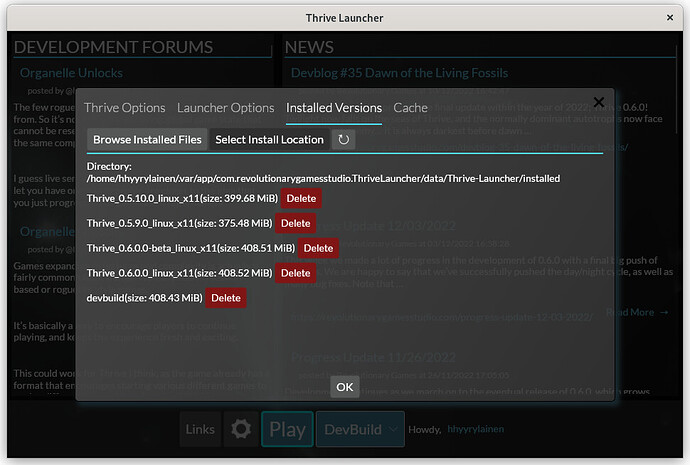Select the Installed Versions tab
Viewport: 690px width, 465px height.
334,108
